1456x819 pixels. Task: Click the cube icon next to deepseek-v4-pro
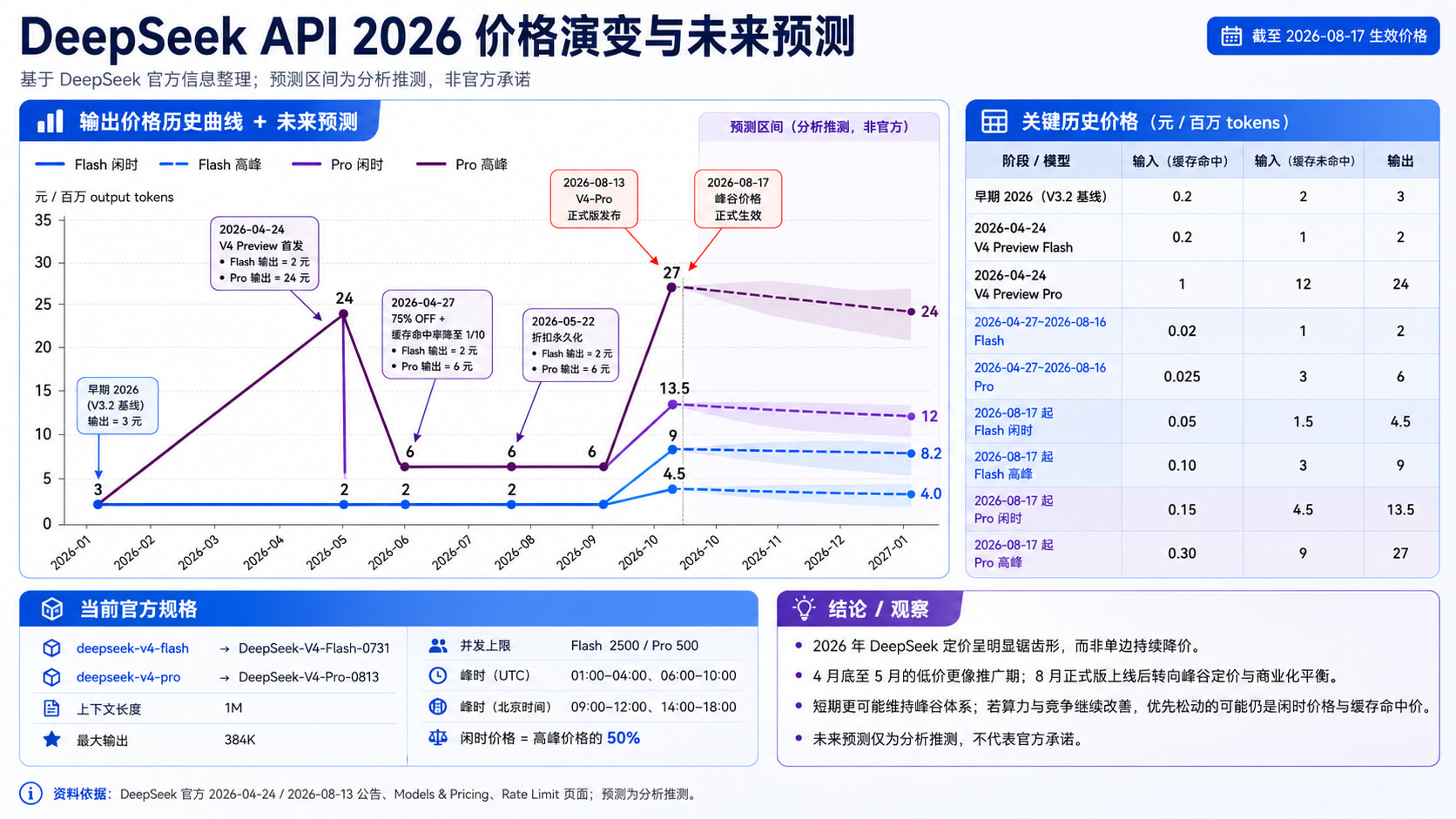51,677
